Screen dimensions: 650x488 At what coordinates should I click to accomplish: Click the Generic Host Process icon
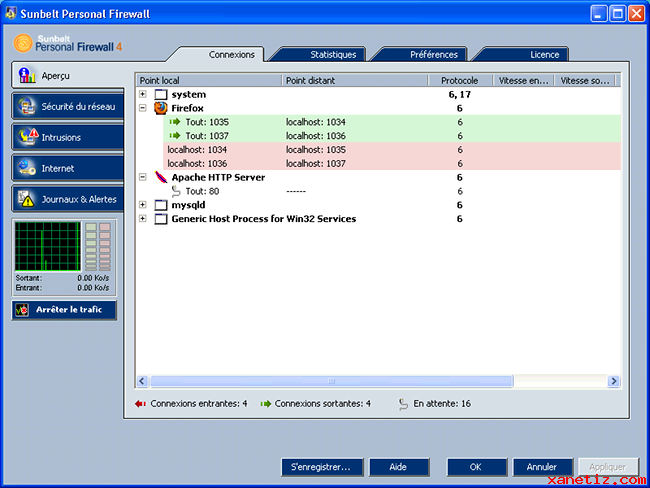click(x=161, y=219)
